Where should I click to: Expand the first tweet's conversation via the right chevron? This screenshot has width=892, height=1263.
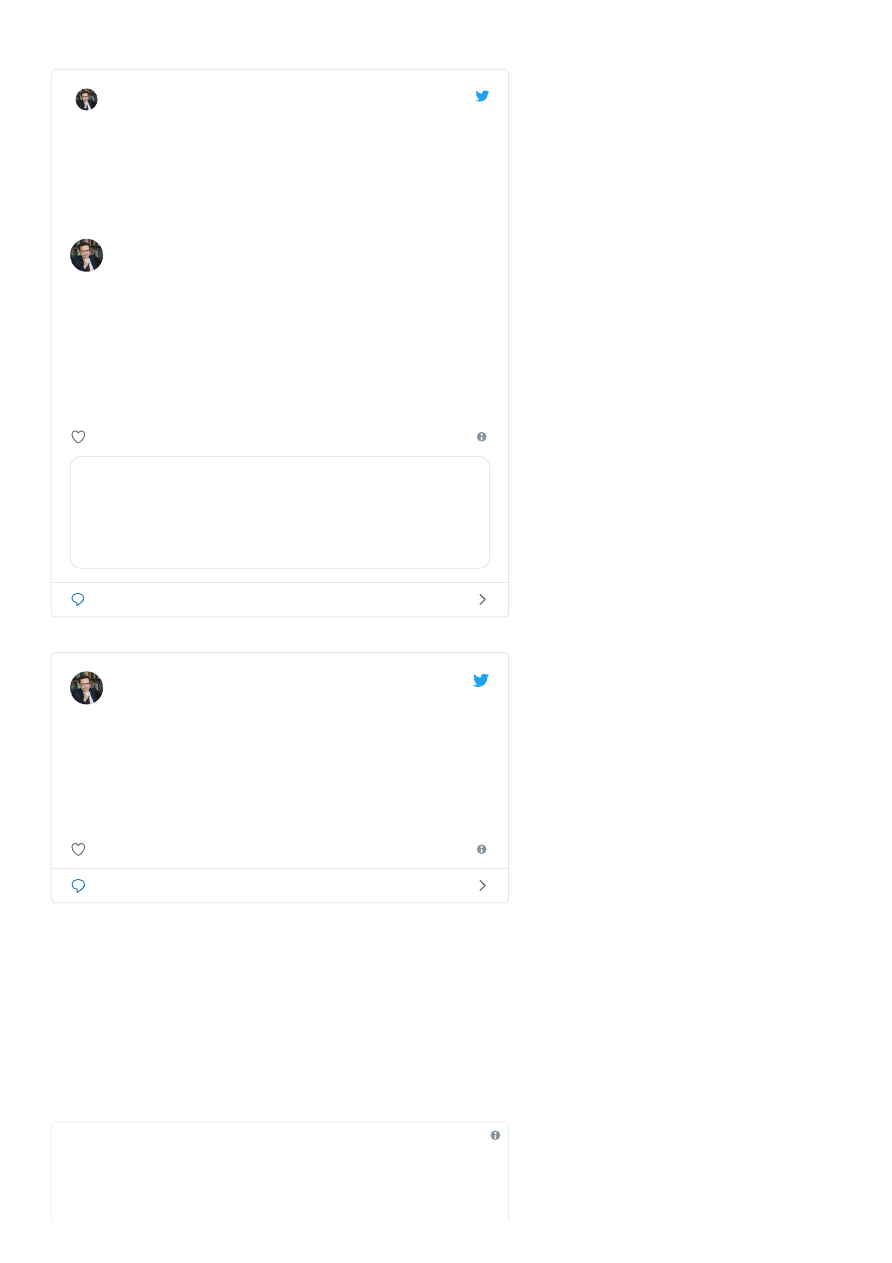(x=482, y=599)
